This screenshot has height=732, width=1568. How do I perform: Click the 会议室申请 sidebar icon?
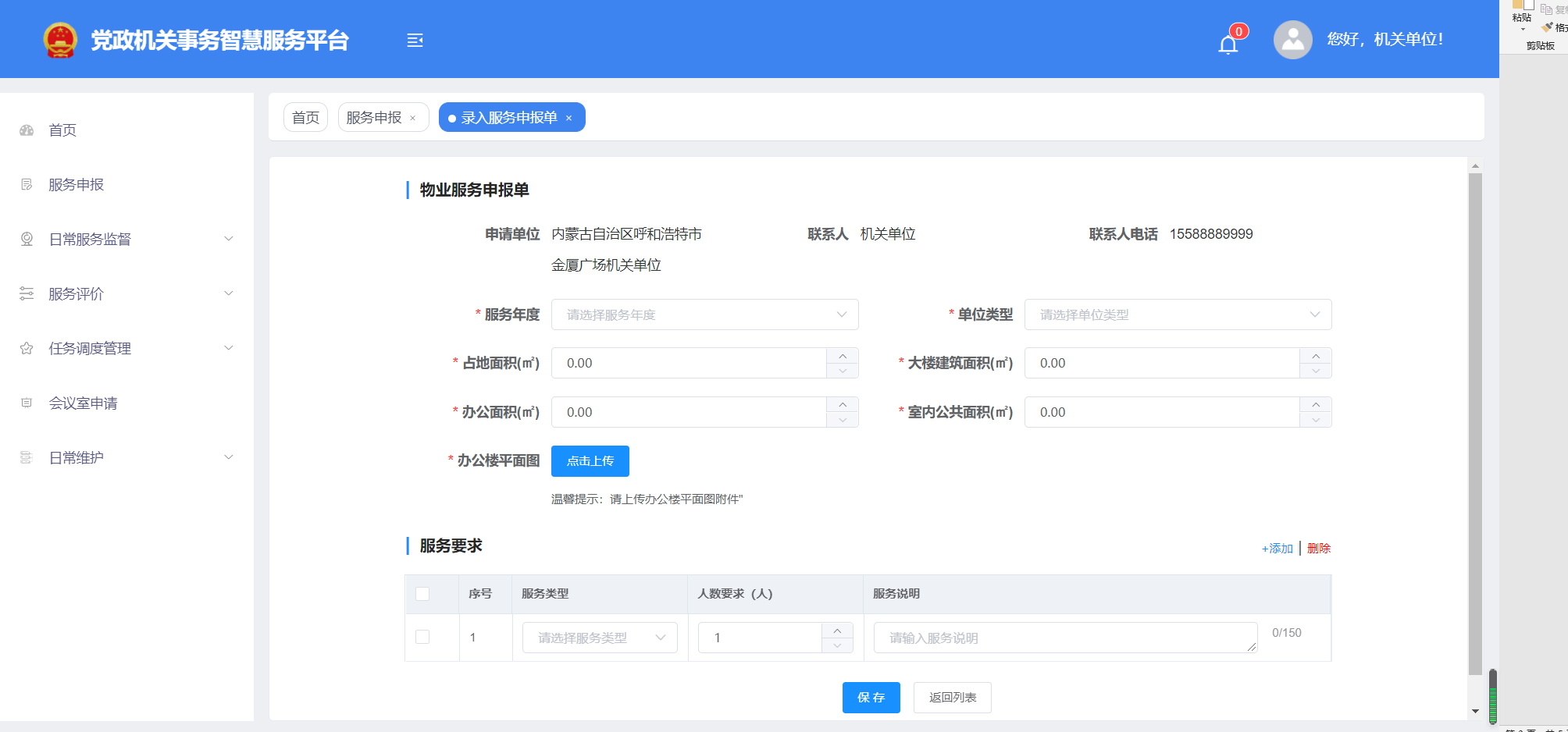pos(27,403)
